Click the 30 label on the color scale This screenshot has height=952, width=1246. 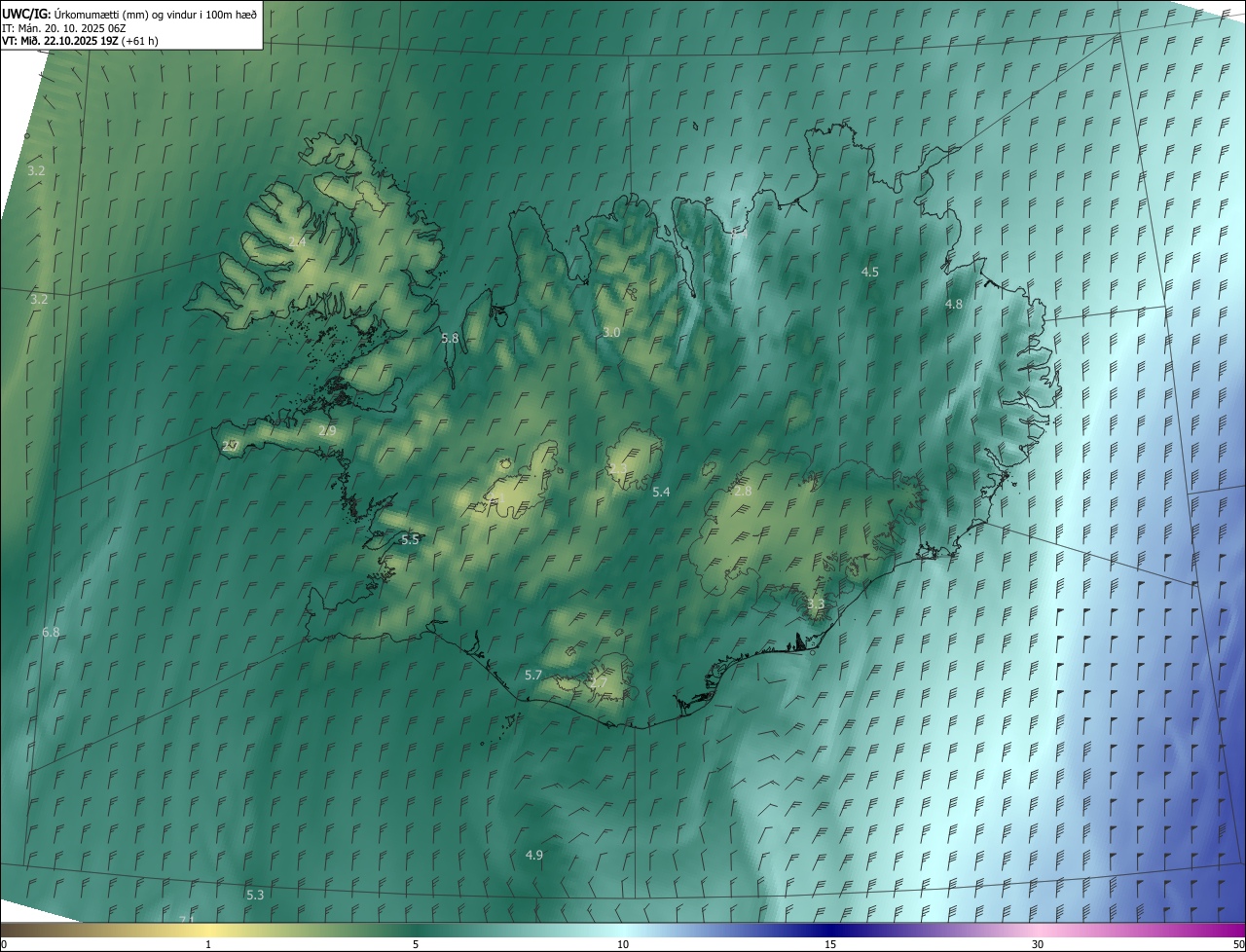coord(1038,944)
